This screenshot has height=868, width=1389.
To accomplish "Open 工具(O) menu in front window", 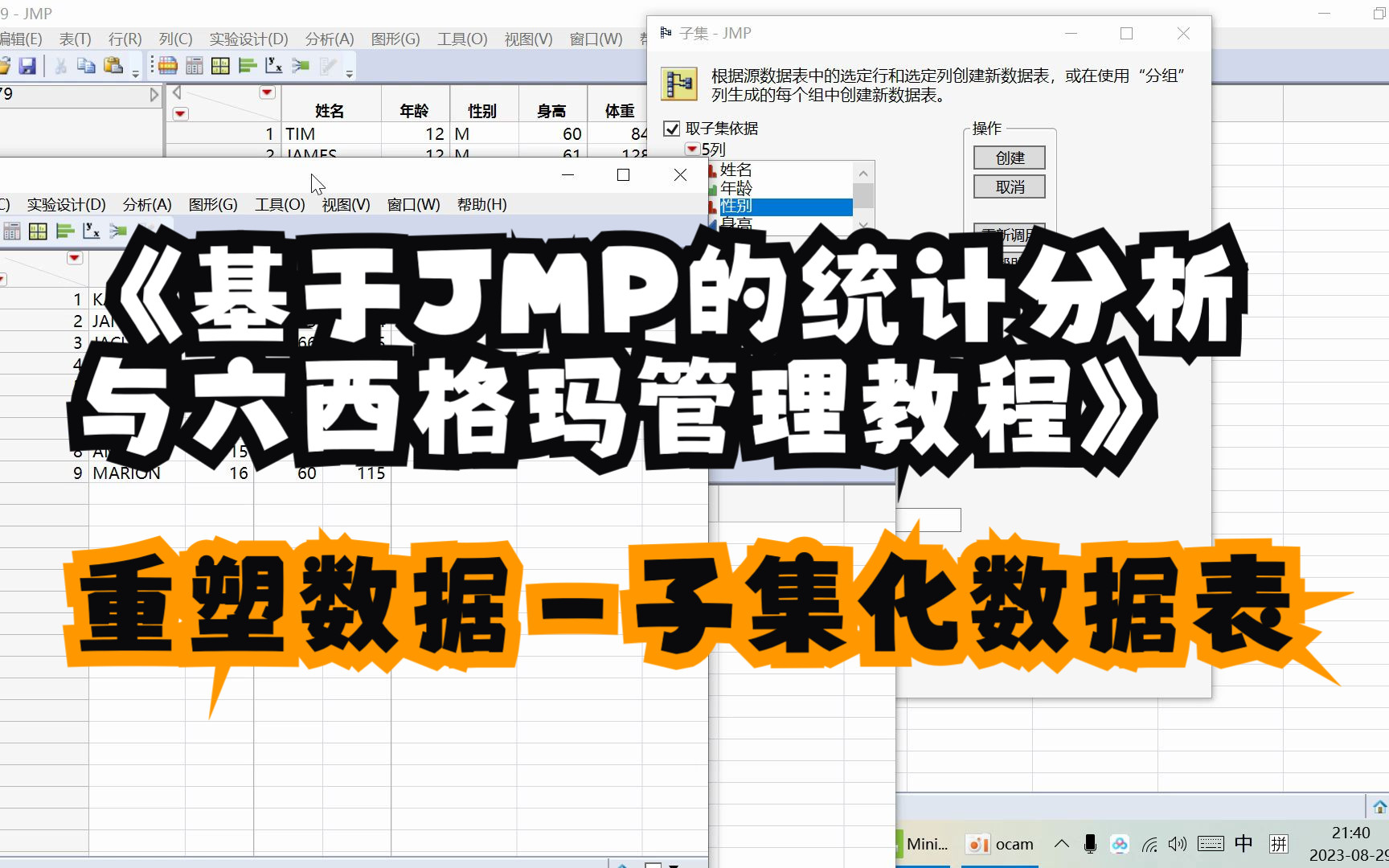I will click(x=280, y=205).
